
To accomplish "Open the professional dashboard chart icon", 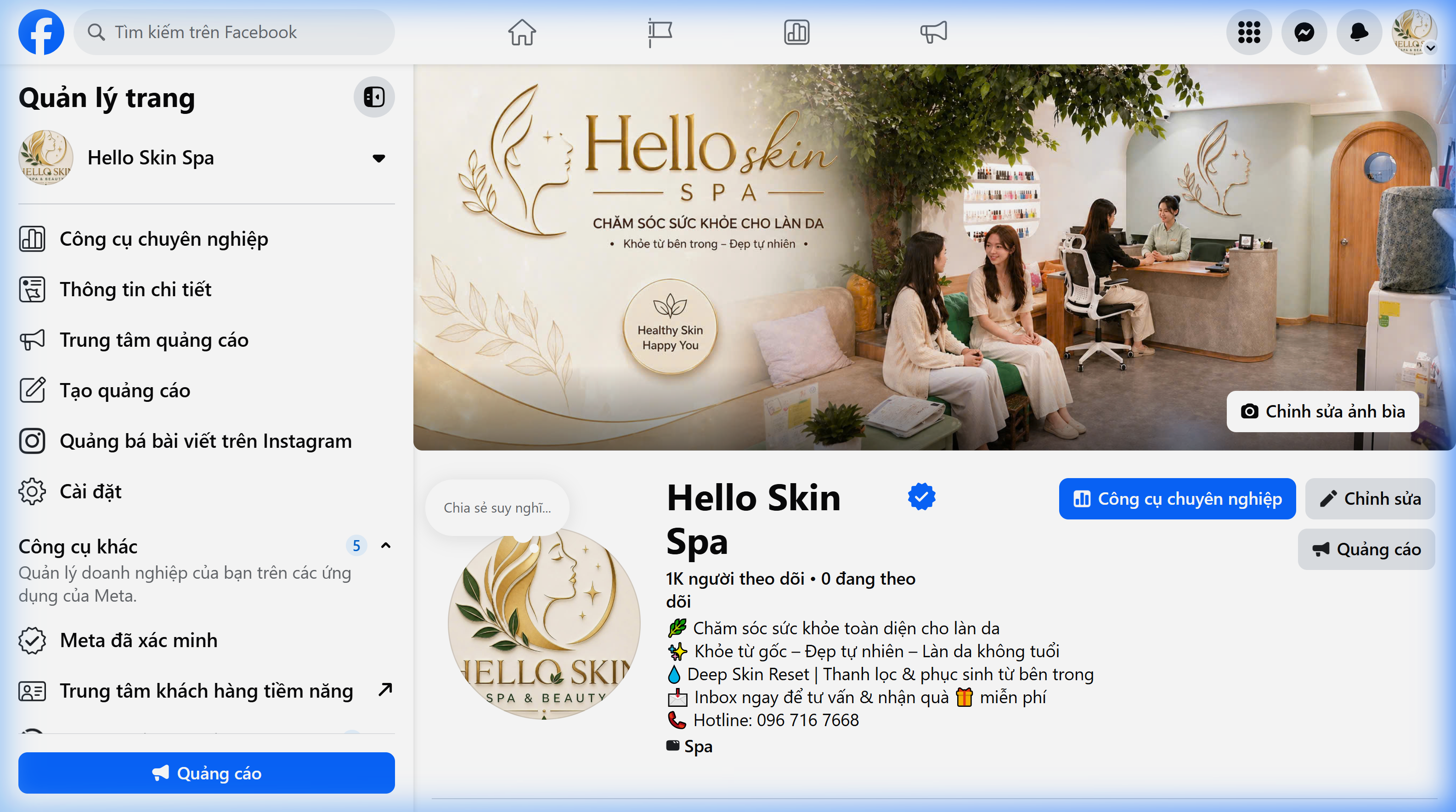I will 796,32.
